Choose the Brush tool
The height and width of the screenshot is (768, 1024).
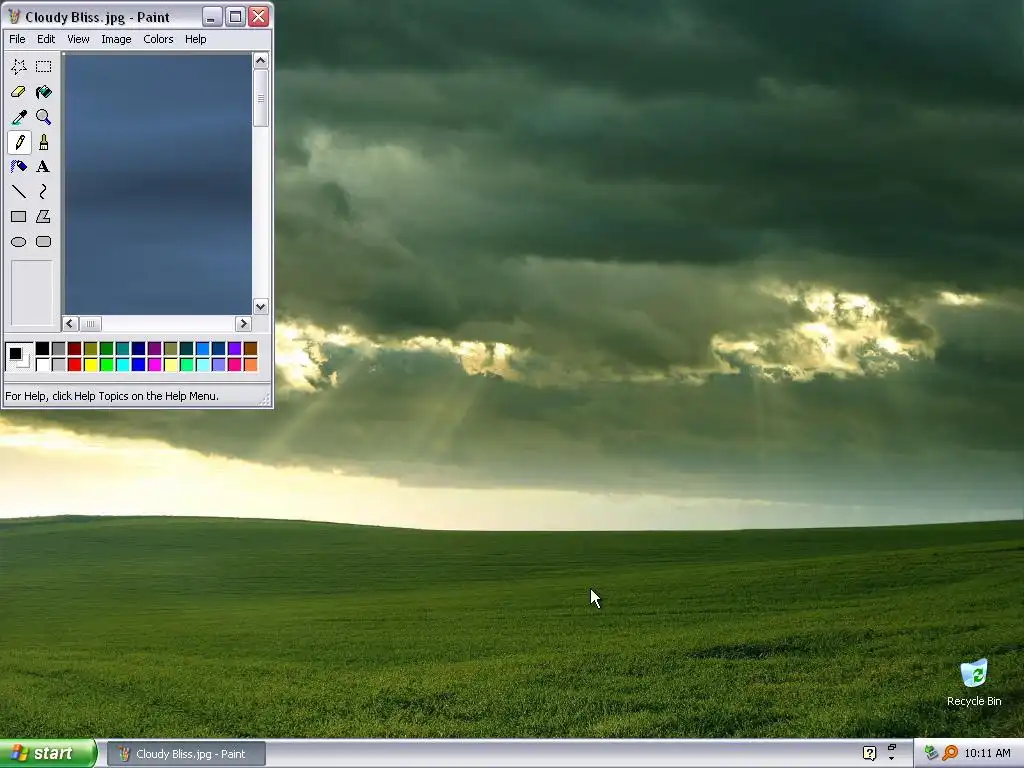(44, 142)
